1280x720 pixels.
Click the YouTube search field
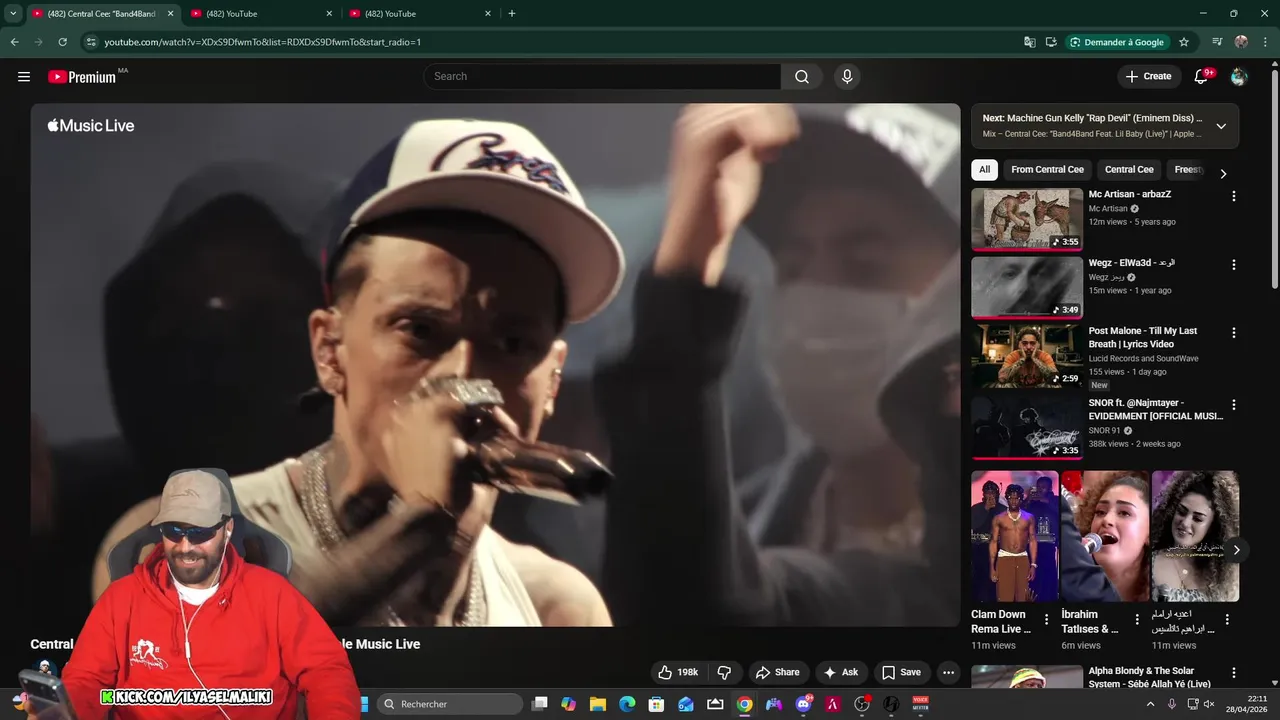(x=603, y=76)
